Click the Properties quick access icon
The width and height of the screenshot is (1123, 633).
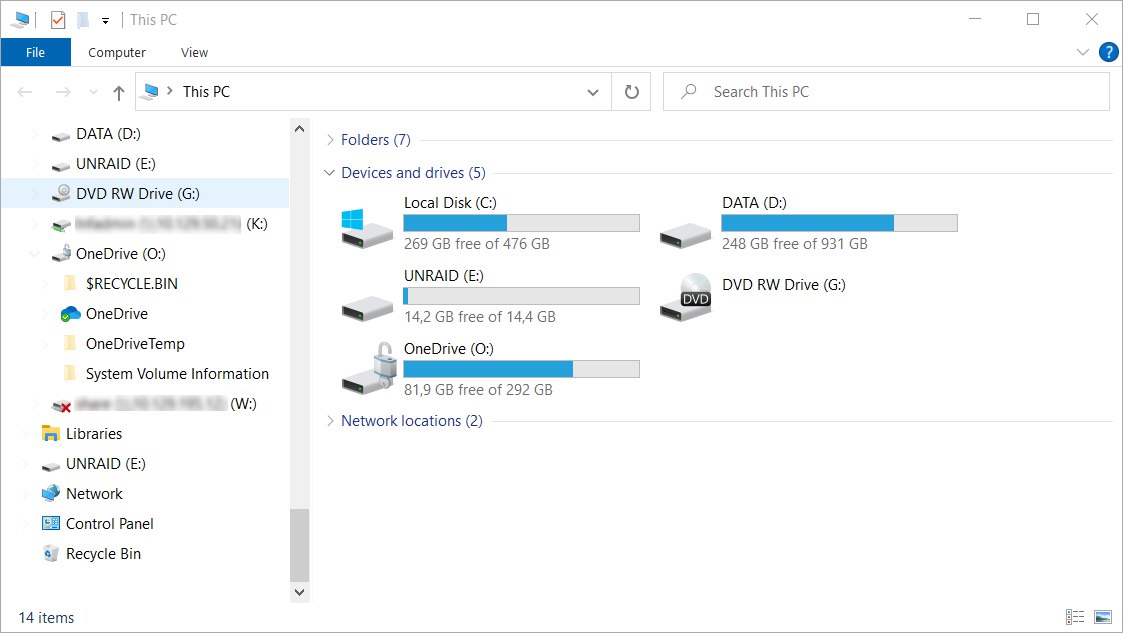[x=58, y=20]
